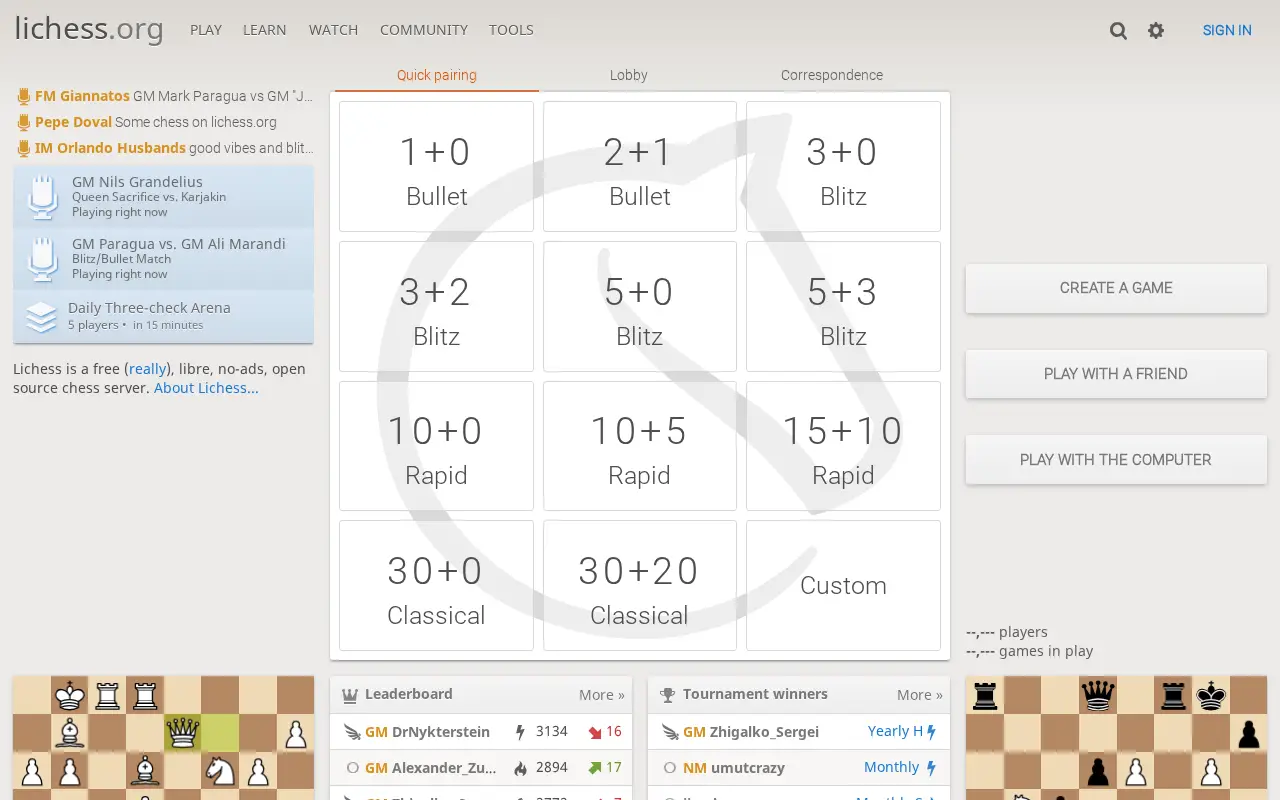This screenshot has height=800, width=1280.
Task: Open the chess board preview below About Lichess
Action: (163, 738)
